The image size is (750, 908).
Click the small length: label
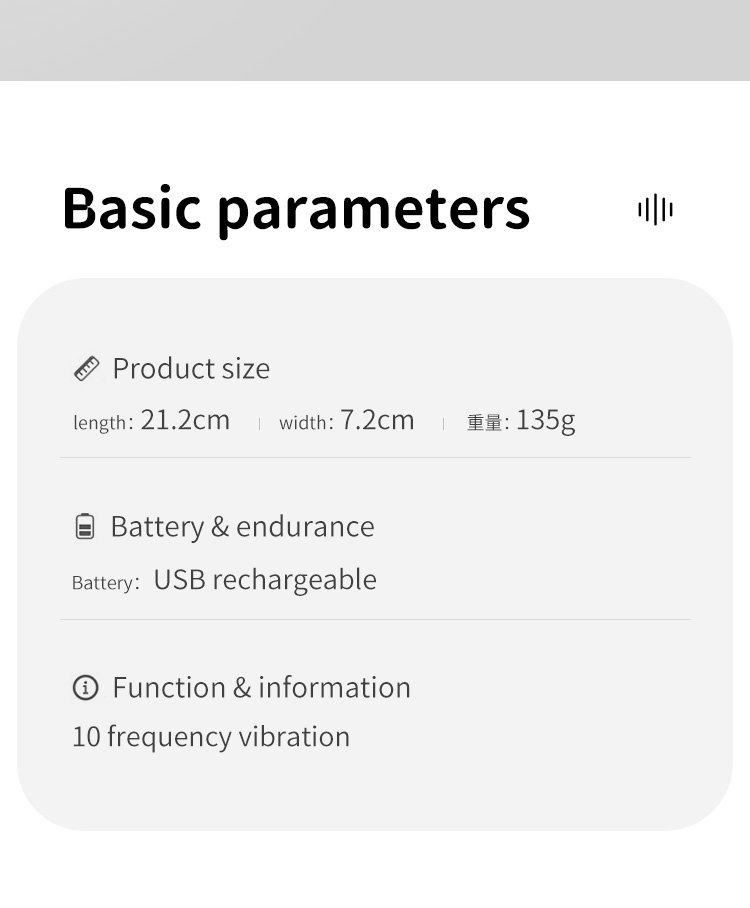[x=103, y=423]
